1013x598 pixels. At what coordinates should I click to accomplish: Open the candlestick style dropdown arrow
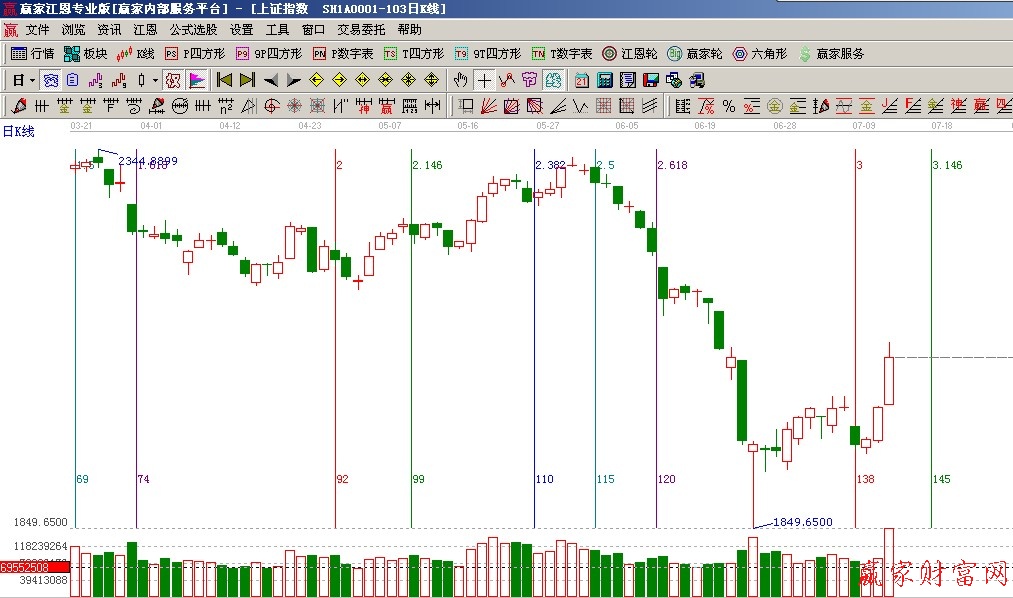point(155,80)
